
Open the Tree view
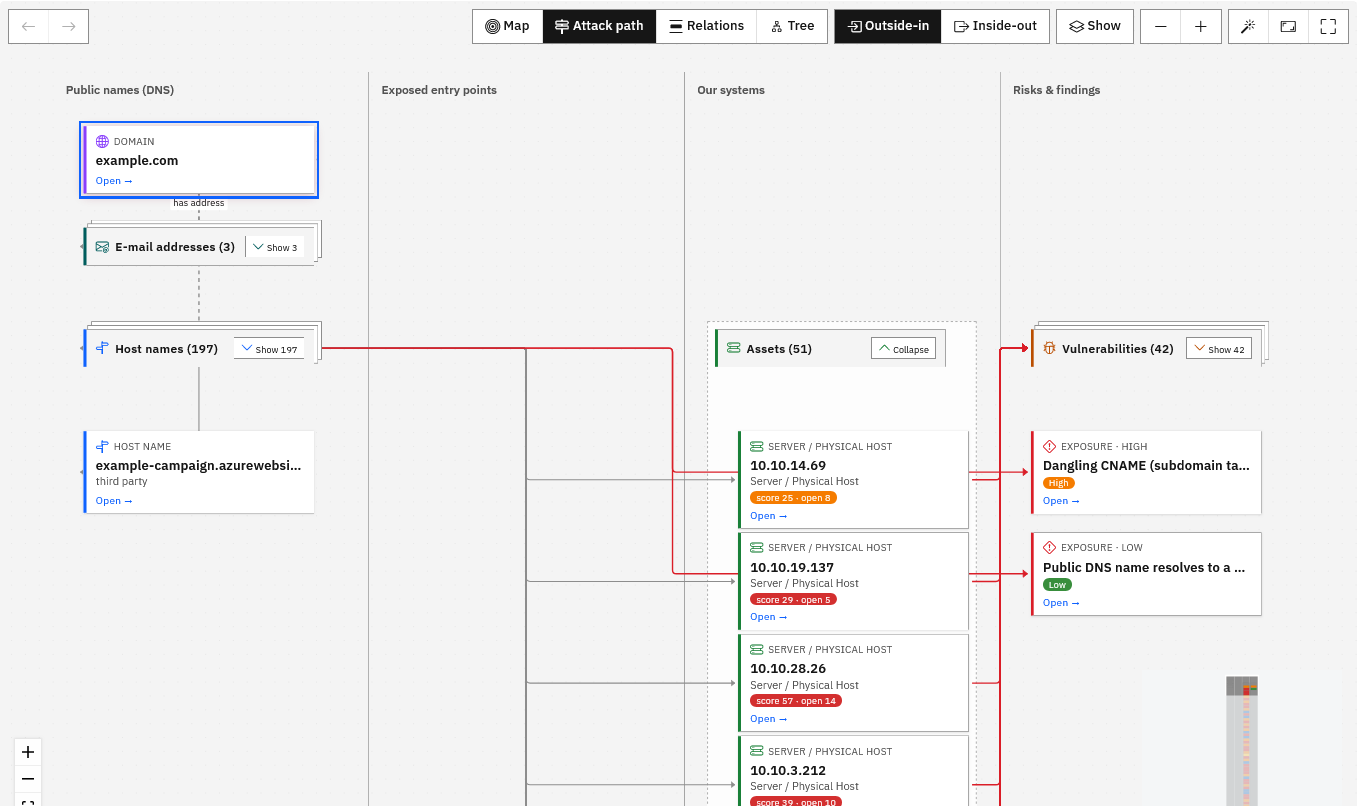[792, 26]
